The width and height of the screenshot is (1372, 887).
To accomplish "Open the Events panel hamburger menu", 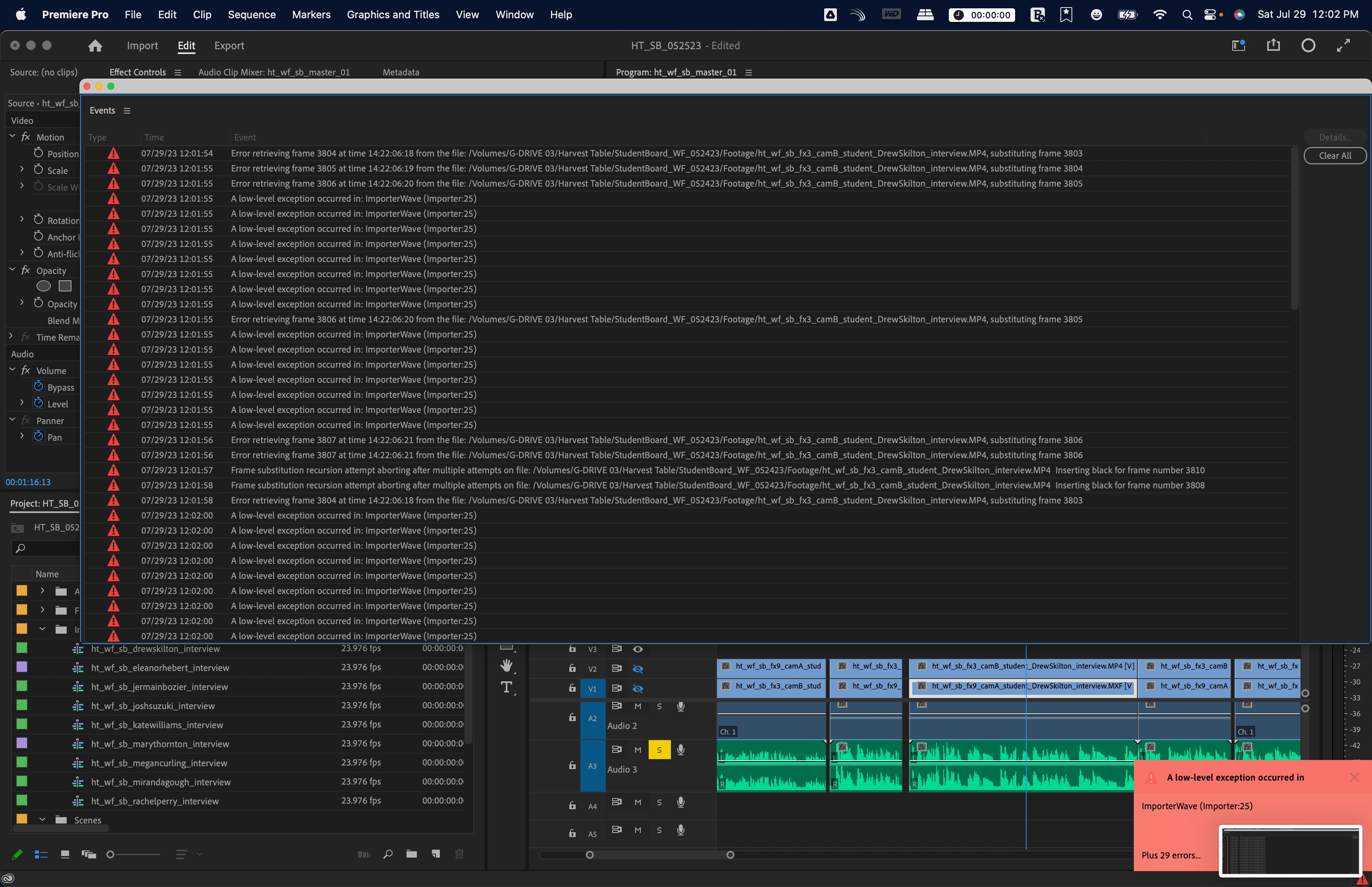I will tap(127, 111).
